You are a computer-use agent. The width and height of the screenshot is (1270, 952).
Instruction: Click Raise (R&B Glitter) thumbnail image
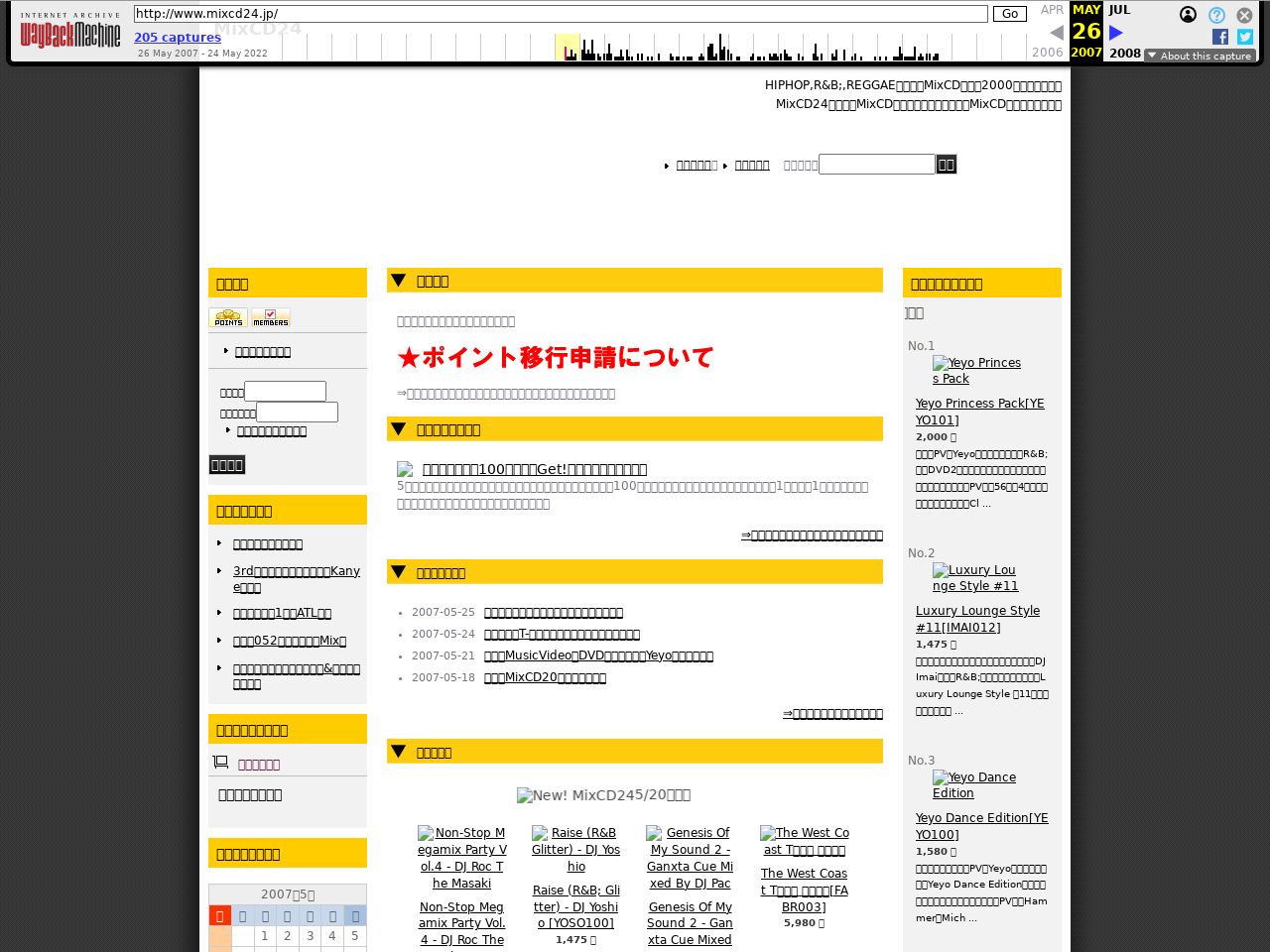click(x=576, y=850)
